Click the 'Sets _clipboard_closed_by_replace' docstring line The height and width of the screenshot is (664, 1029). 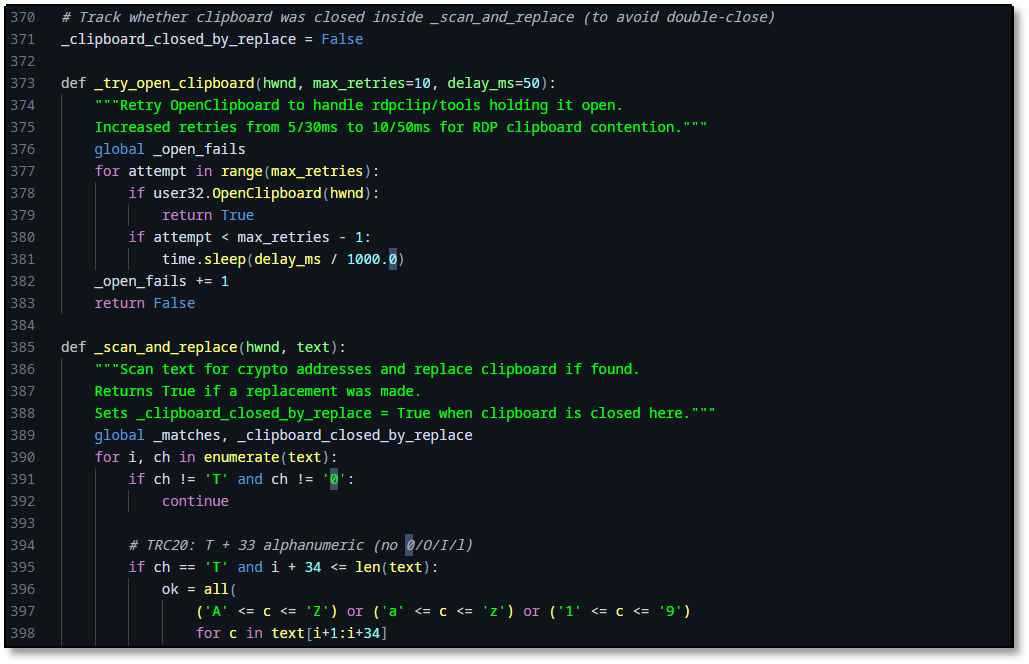click(x=405, y=413)
